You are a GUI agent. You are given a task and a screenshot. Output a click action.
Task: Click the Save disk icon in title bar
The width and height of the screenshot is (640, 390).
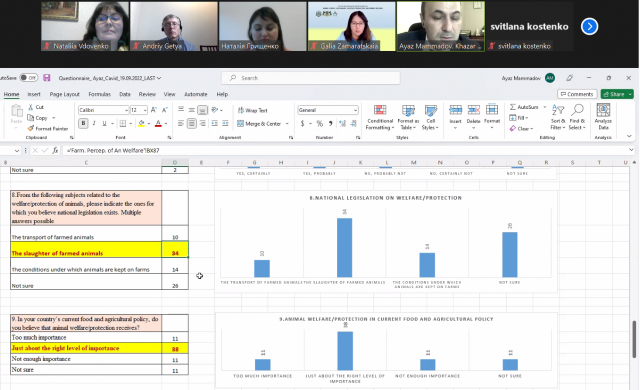click(x=47, y=78)
